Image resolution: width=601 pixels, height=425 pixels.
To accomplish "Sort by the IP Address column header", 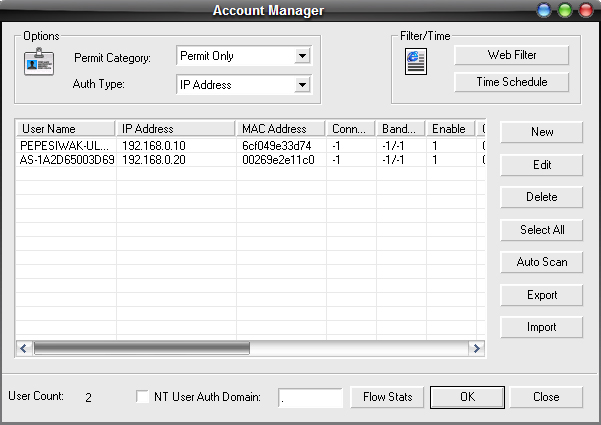I will coord(176,129).
